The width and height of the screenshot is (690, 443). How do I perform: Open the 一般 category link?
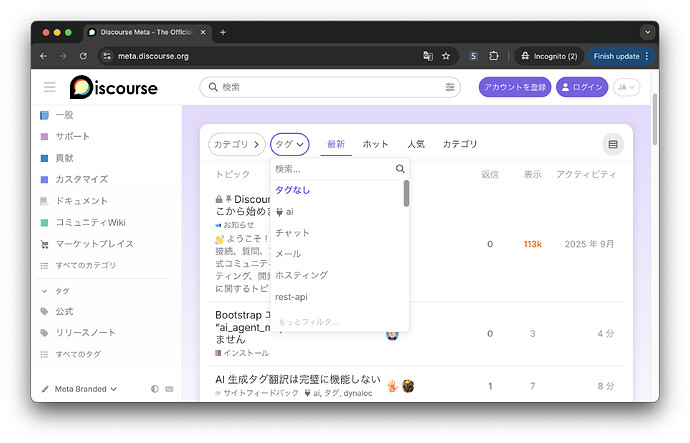pos(64,115)
